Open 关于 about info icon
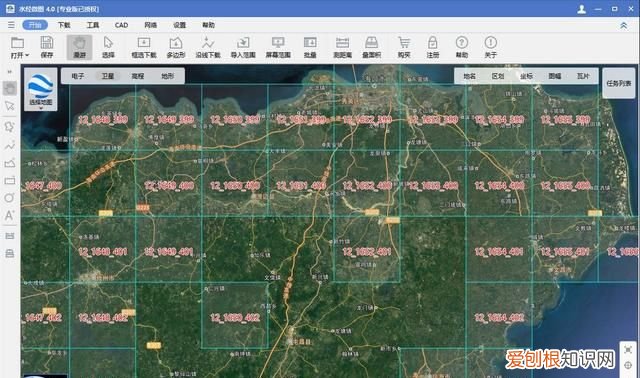Image resolution: width=640 pixels, height=378 pixels. (x=491, y=47)
